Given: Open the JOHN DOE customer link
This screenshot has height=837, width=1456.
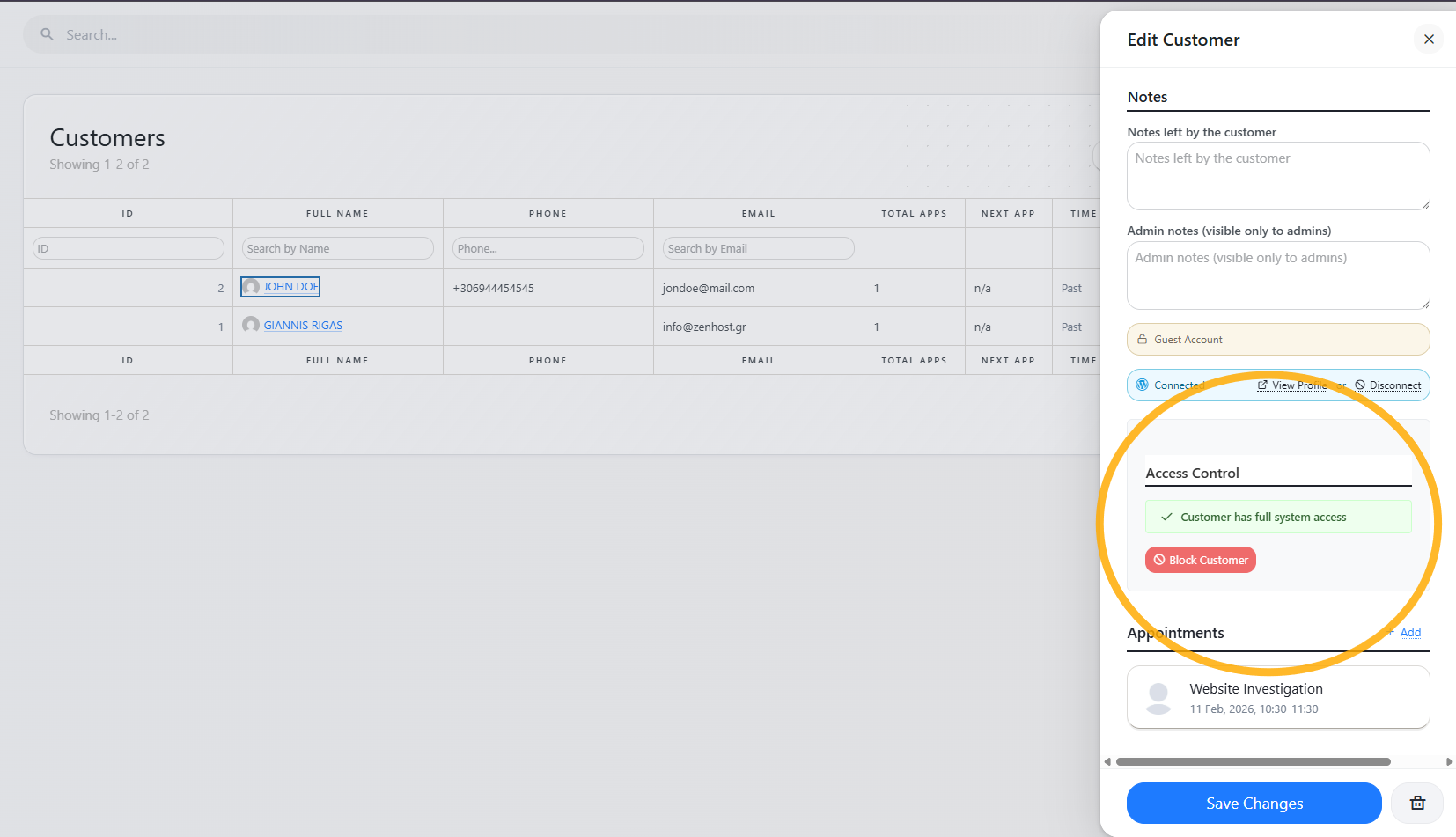Looking at the screenshot, I should pyautogui.click(x=290, y=287).
